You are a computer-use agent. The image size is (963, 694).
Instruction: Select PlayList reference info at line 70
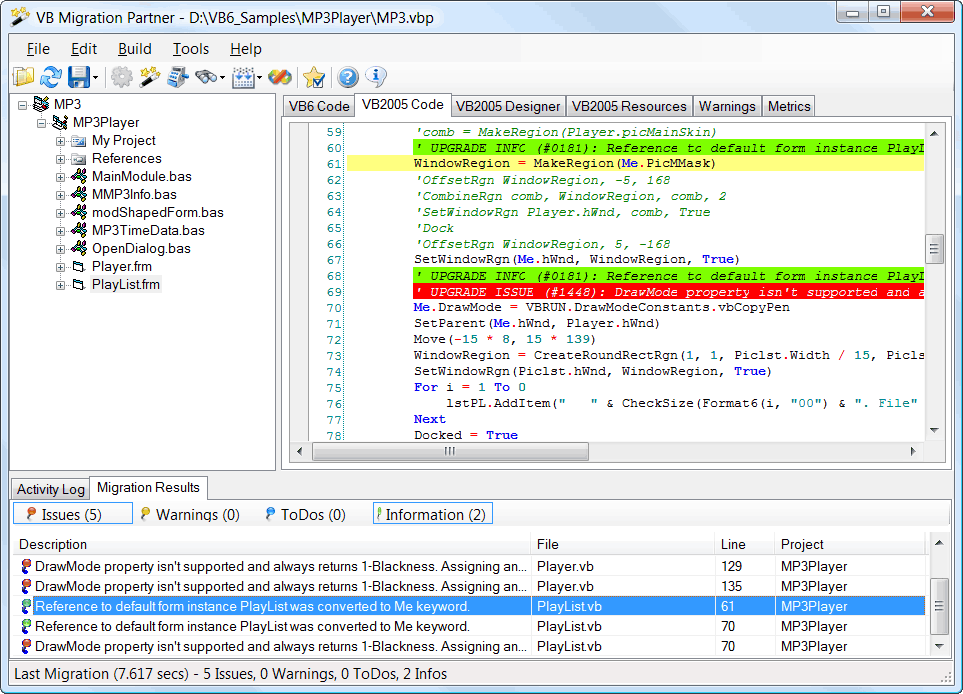[x=470, y=626]
